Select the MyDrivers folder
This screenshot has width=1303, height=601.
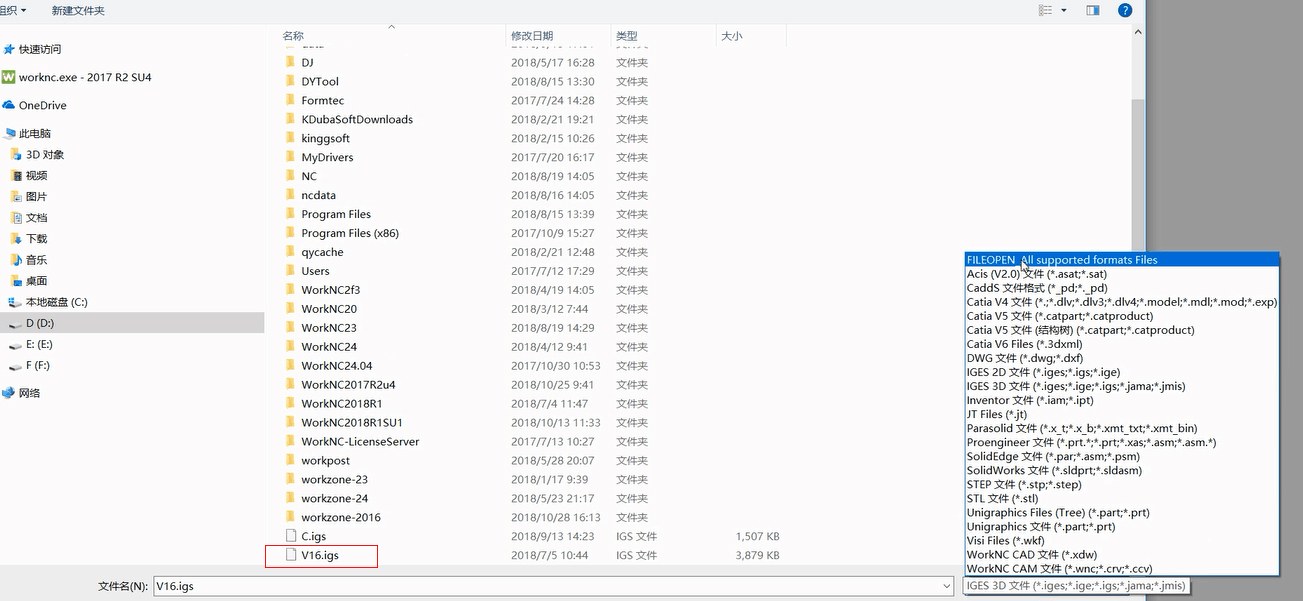point(327,157)
